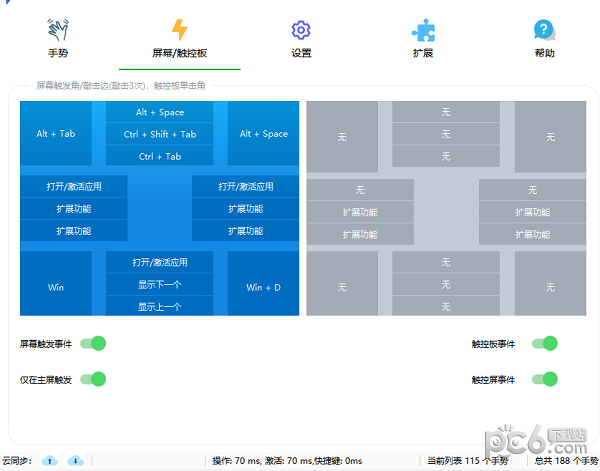This screenshot has height=471, width=600.
Task: Disable the 仅在主屏触发 switch
Action: [93, 379]
